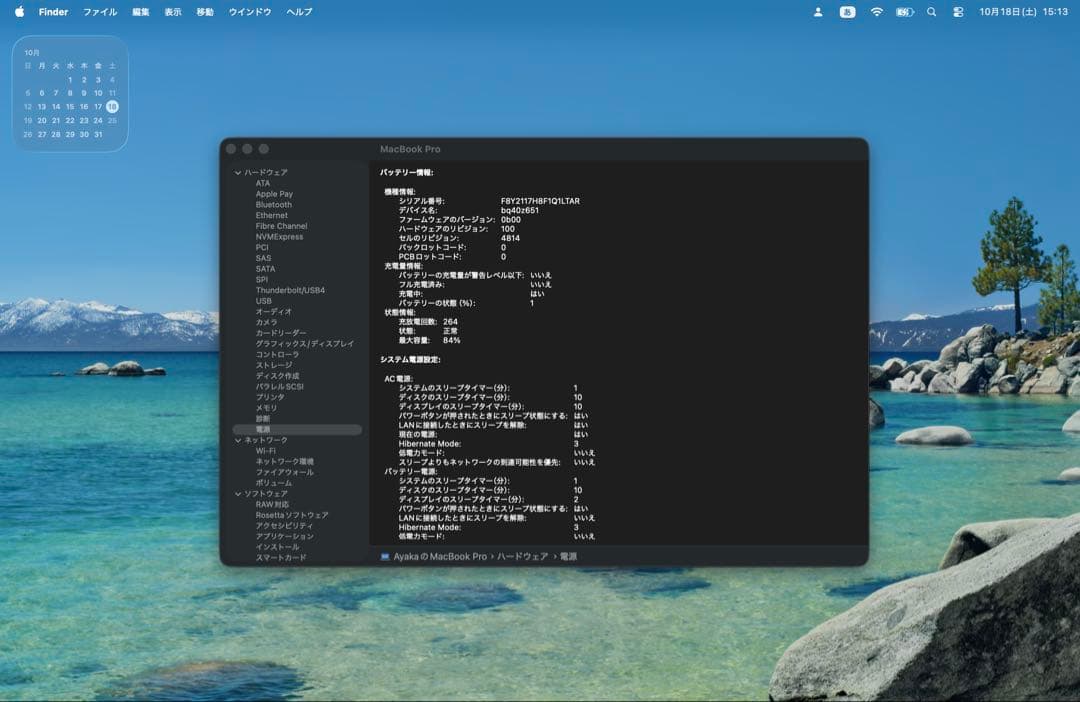The image size is (1080, 702).
Task: Open the ファイル menu
Action: [x=100, y=12]
